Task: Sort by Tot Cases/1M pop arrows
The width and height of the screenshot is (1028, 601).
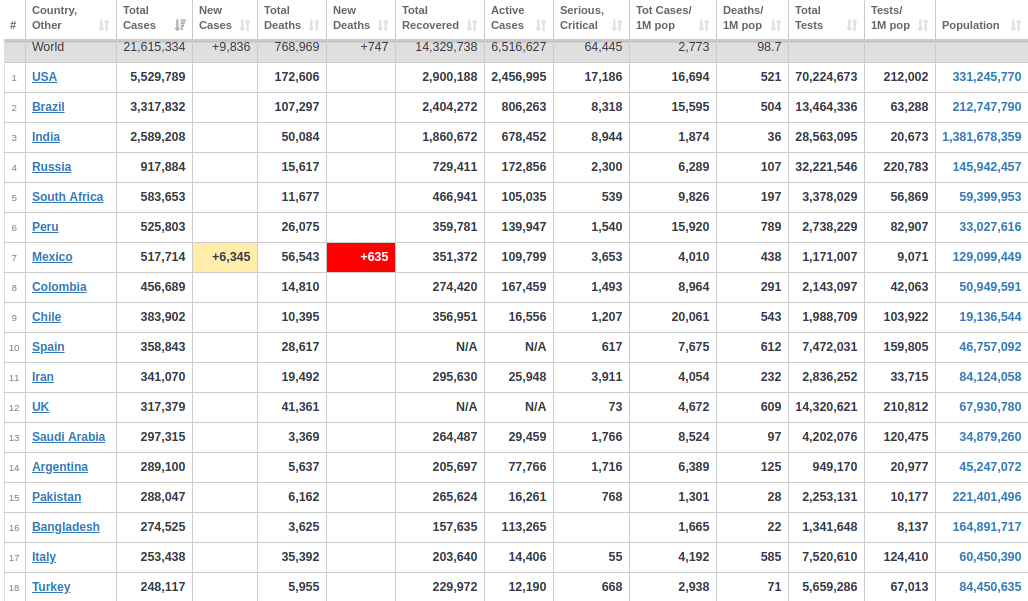Action: (x=704, y=26)
